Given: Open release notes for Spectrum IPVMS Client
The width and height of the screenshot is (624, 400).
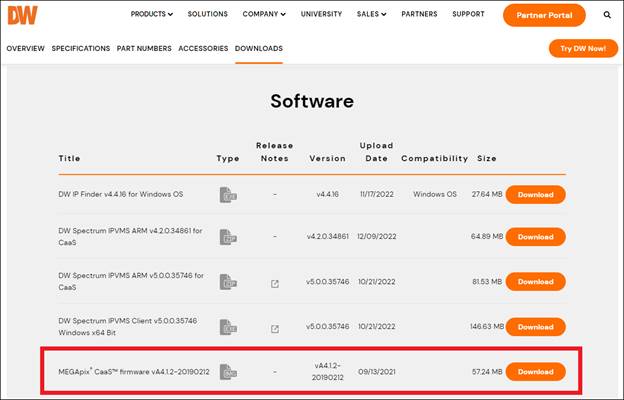Looking at the screenshot, I should coord(275,329).
